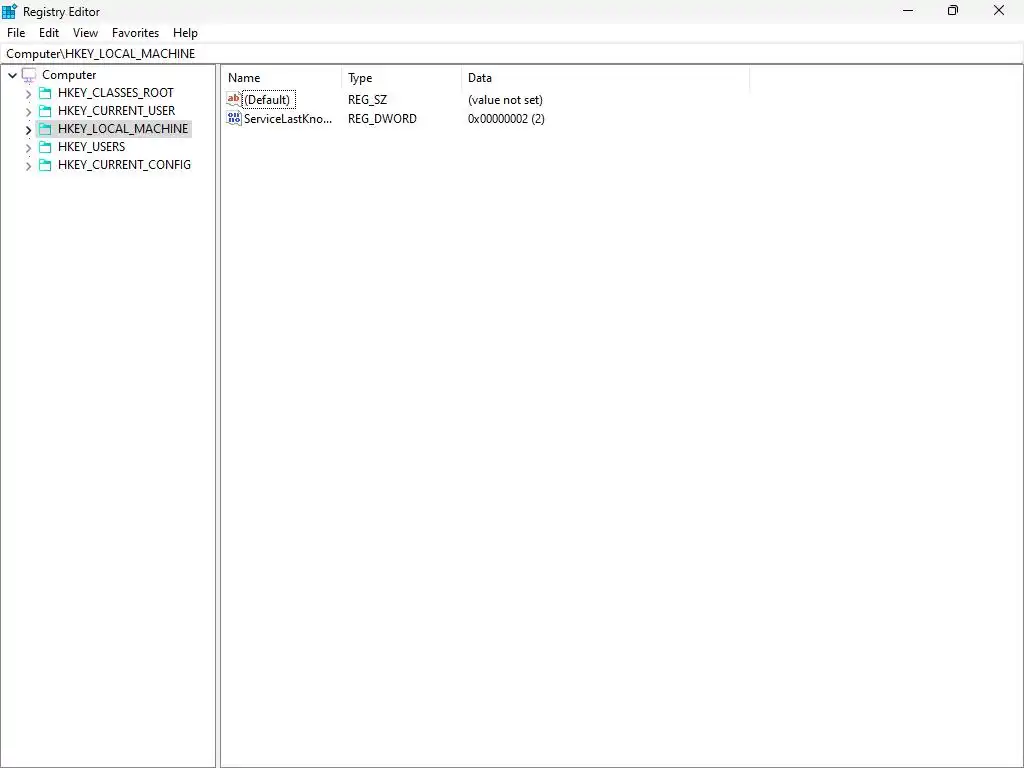
Task: Select the HKEY_USERS tree label
Action: coord(91,147)
